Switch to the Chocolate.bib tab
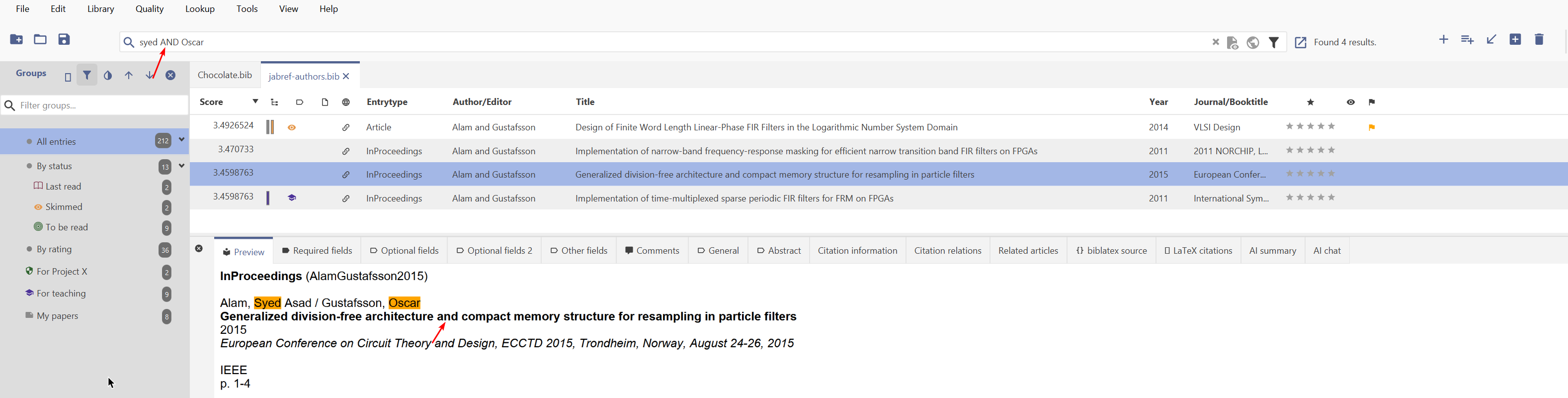The width and height of the screenshot is (1568, 398). click(225, 75)
